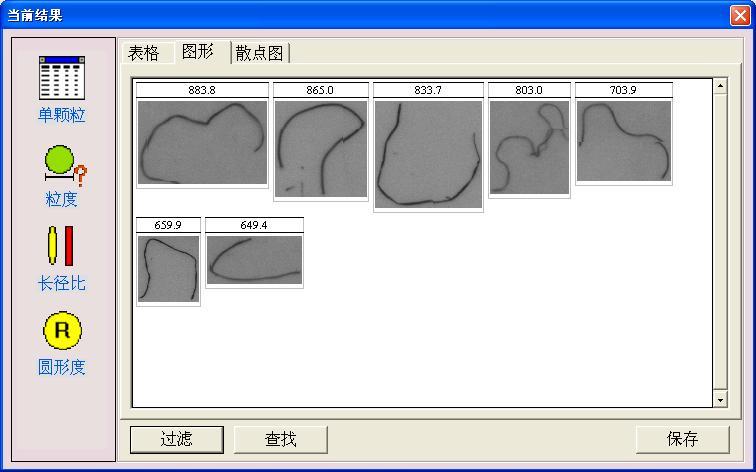Close the 当前结果 window
Screen dimensions: 756x472
740,15
